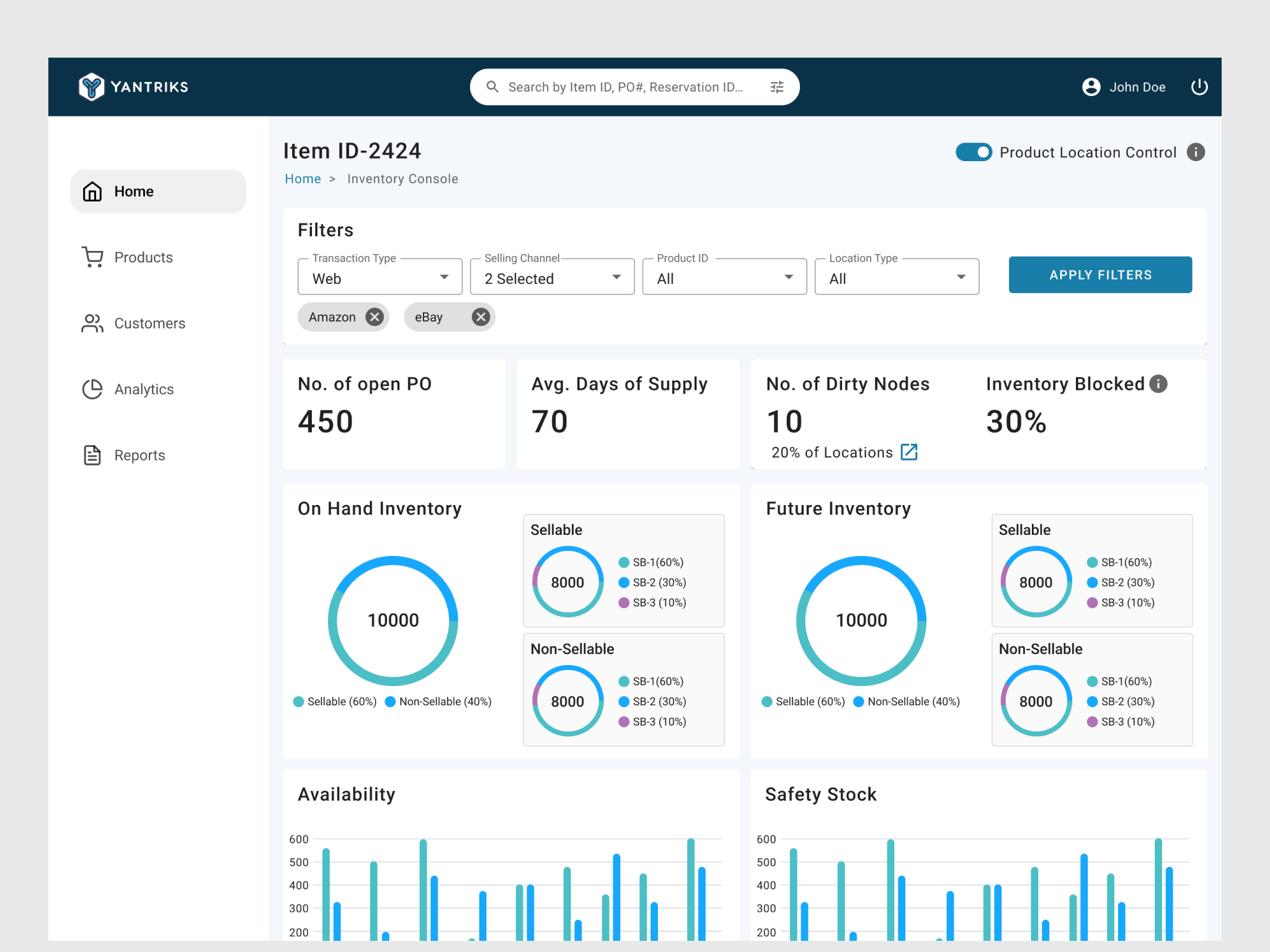Click the power/logout icon
1270x952 pixels.
[x=1199, y=87]
